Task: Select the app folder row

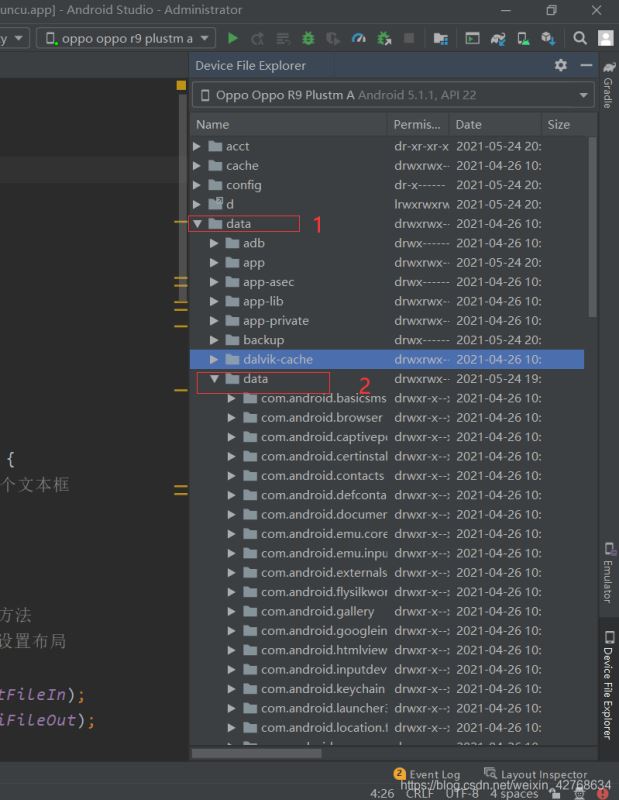Action: tap(387, 263)
